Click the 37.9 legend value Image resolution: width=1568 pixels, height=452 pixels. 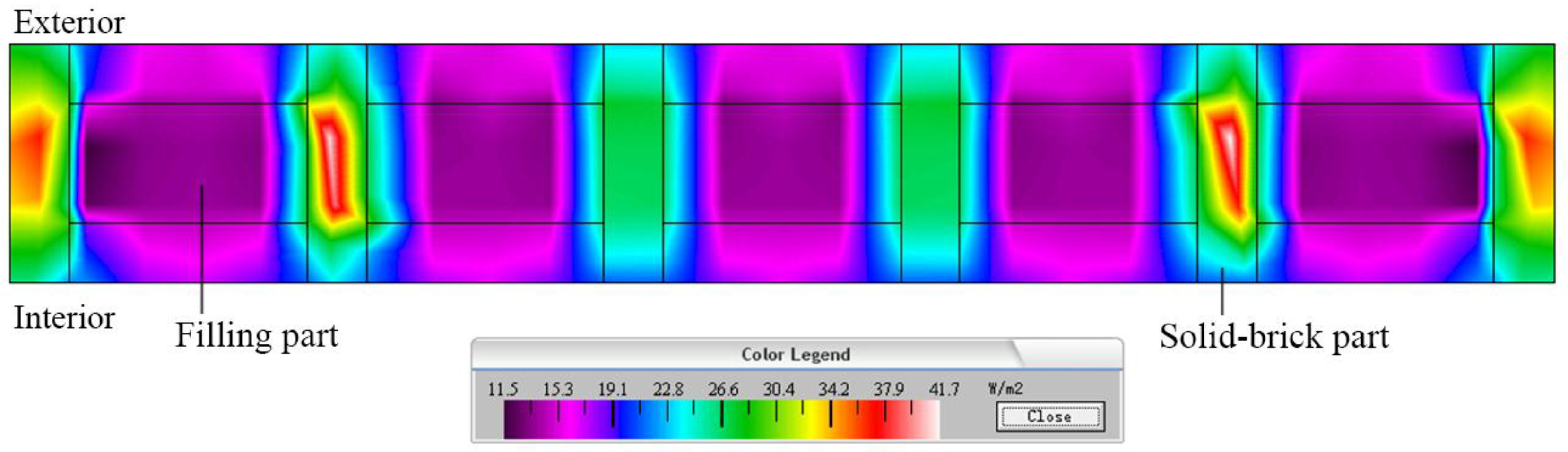pos(889,389)
